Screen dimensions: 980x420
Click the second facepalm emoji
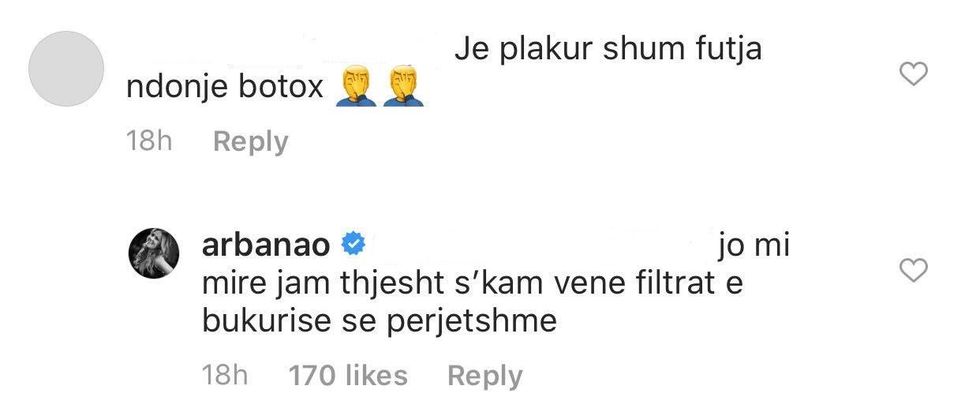point(403,87)
